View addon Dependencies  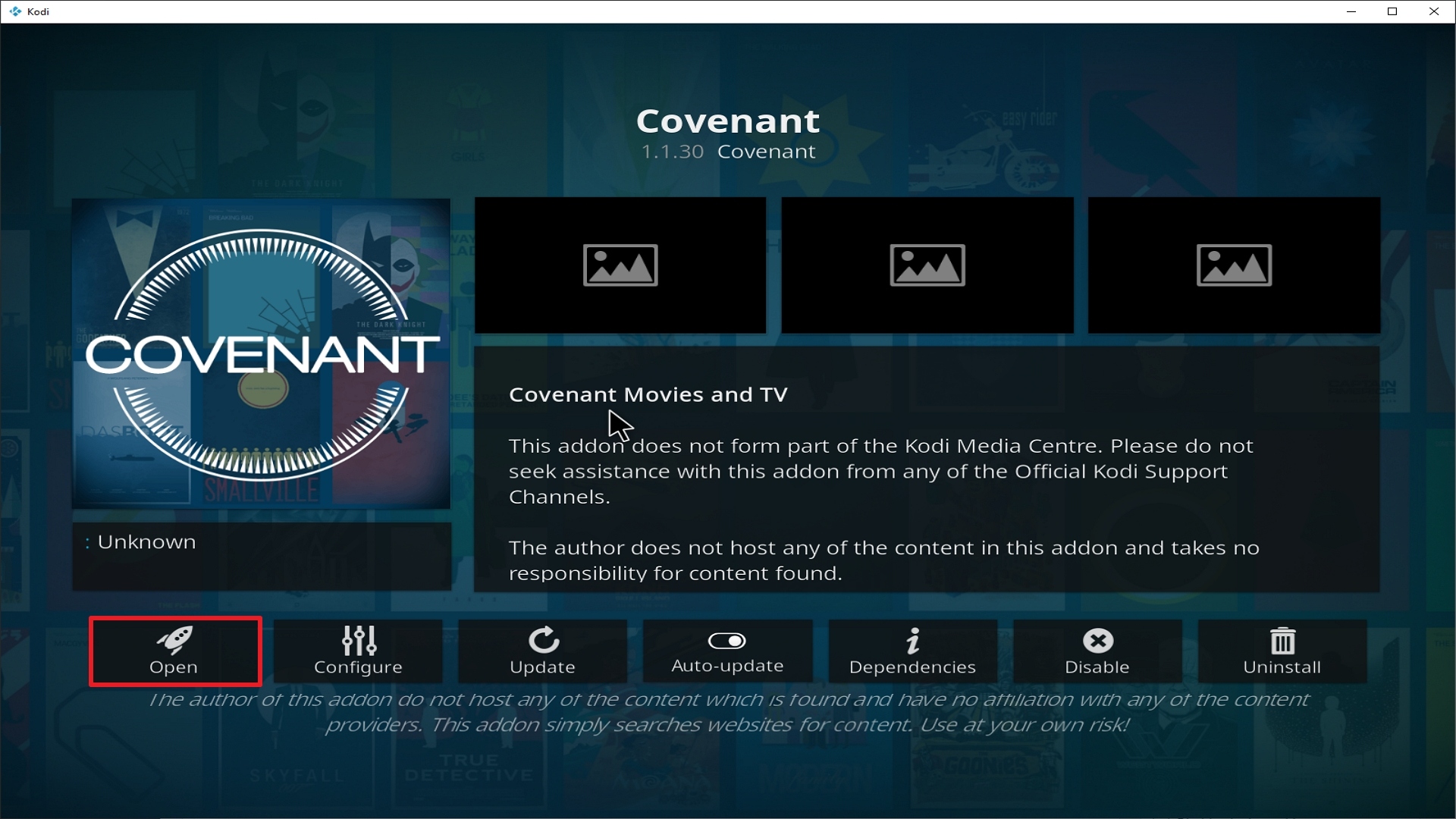click(x=912, y=651)
